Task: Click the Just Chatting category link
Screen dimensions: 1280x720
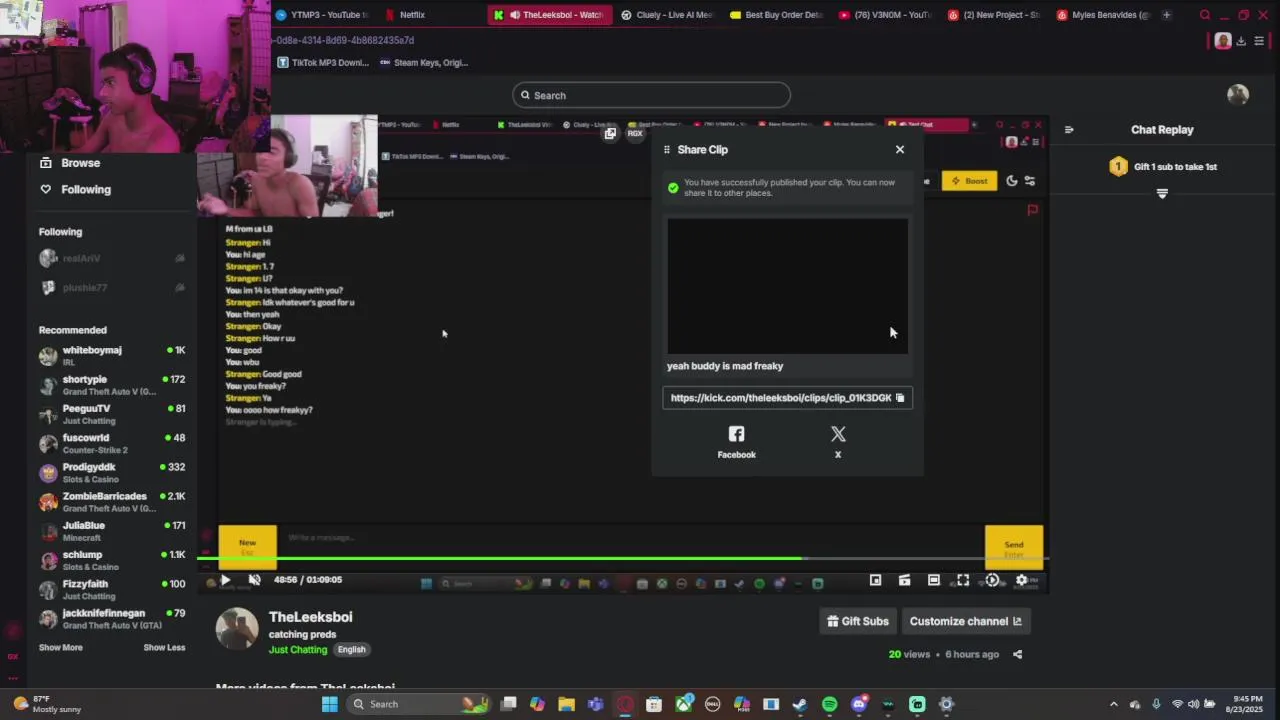Action: click(x=298, y=649)
